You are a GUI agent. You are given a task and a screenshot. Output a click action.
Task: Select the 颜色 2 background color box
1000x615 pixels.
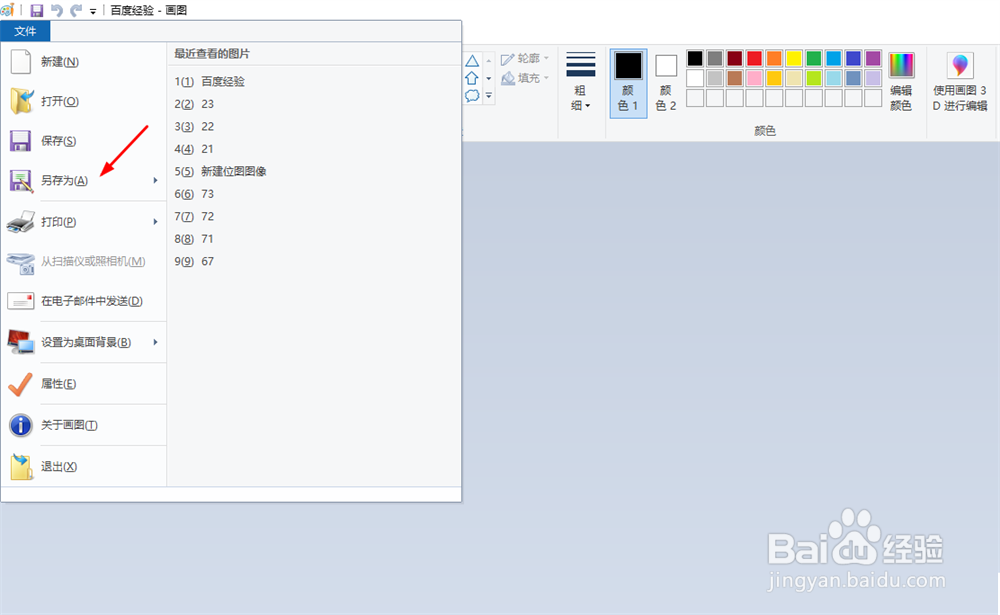point(666,83)
